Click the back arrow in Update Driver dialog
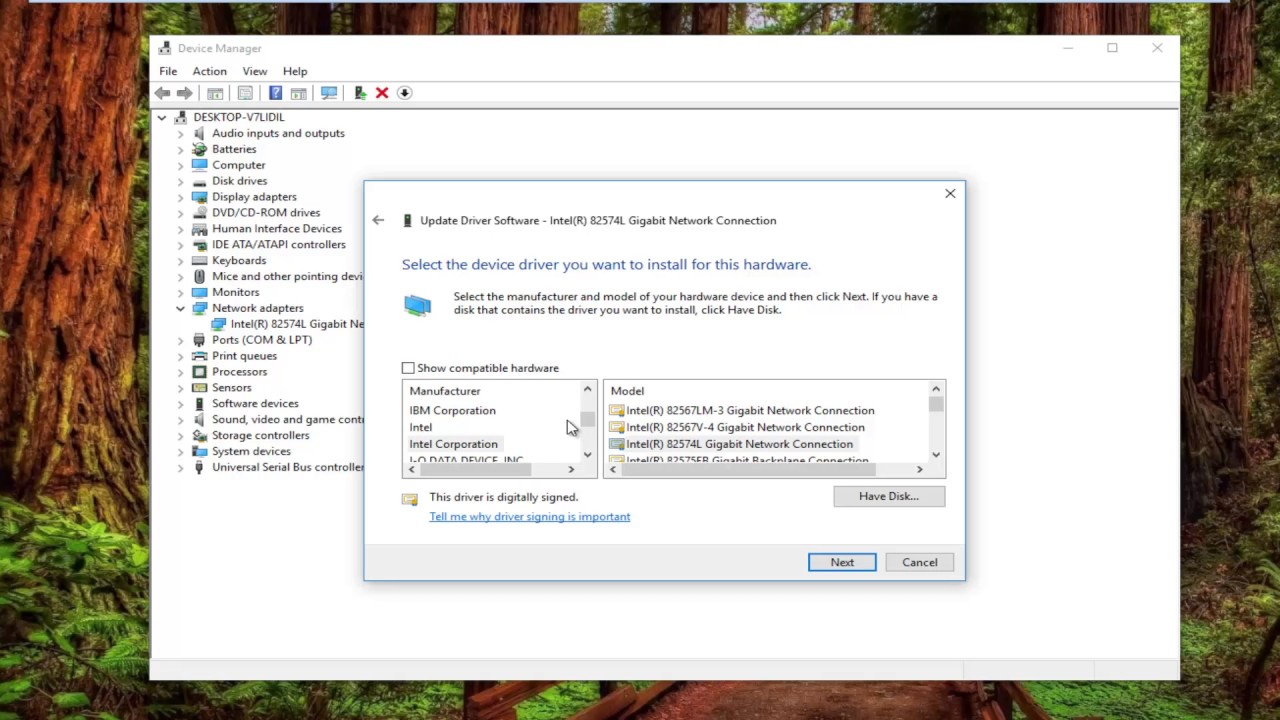This screenshot has width=1280, height=720. [378, 220]
